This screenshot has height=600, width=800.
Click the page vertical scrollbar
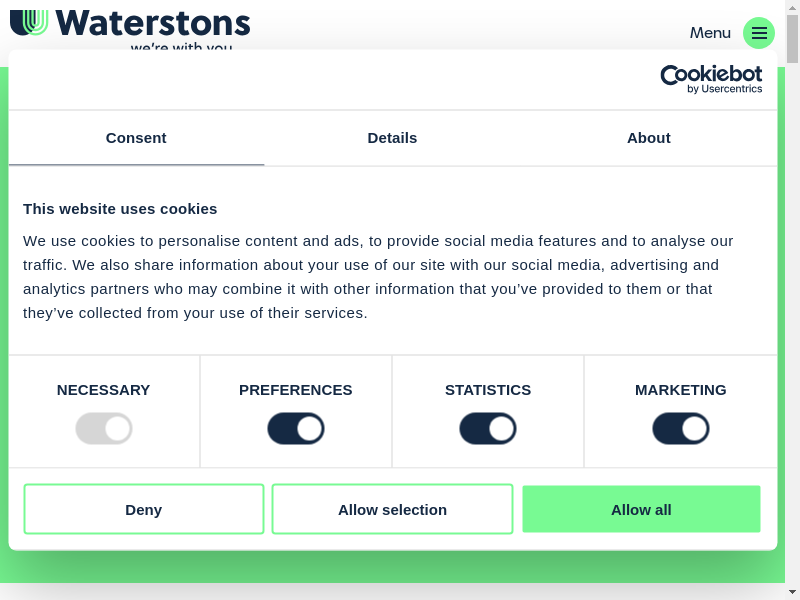793,300
